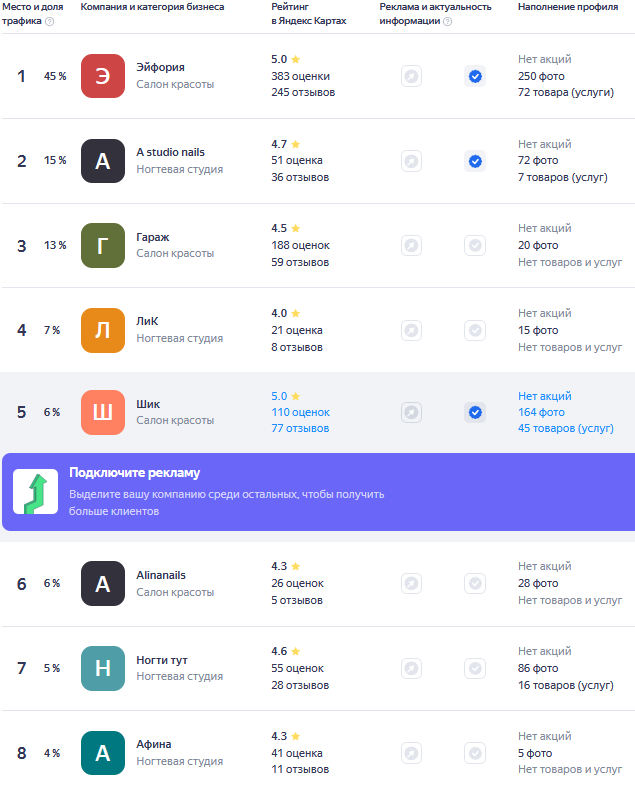Click the advertising icon in the Гараж row
This screenshot has width=635, height=790.
pos(411,245)
